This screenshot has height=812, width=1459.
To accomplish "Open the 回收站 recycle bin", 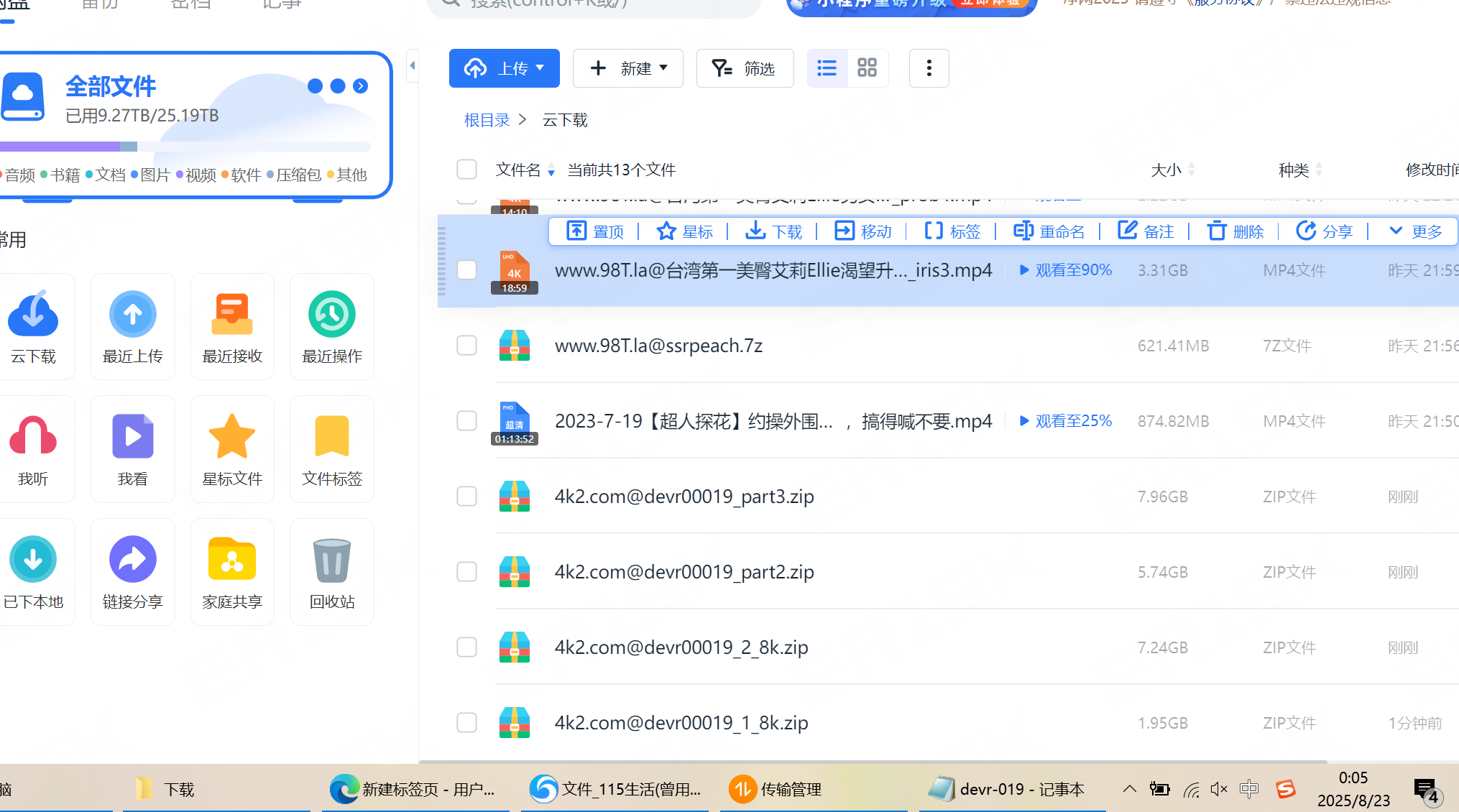I will pyautogui.click(x=332, y=572).
